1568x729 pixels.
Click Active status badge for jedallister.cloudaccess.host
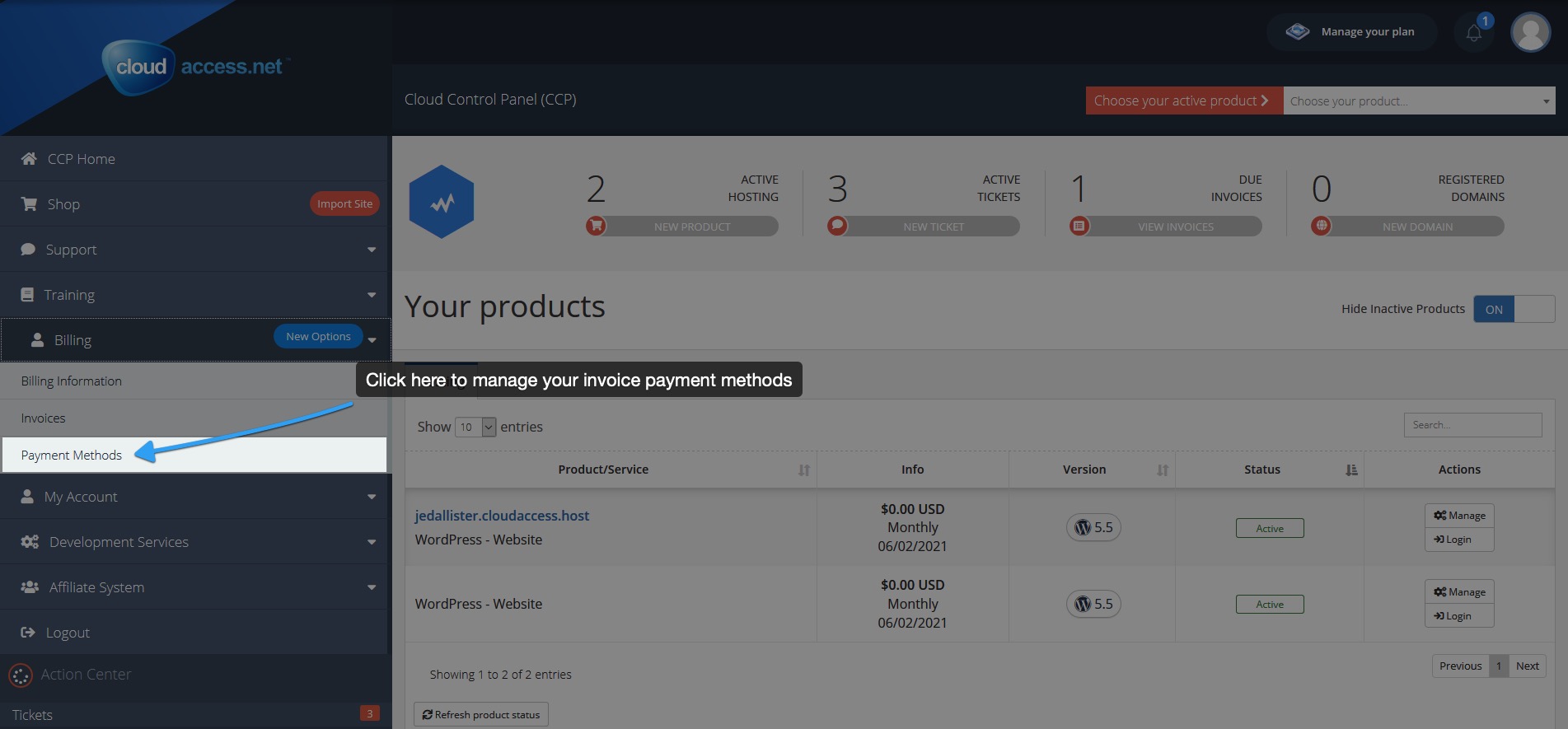pyautogui.click(x=1270, y=528)
